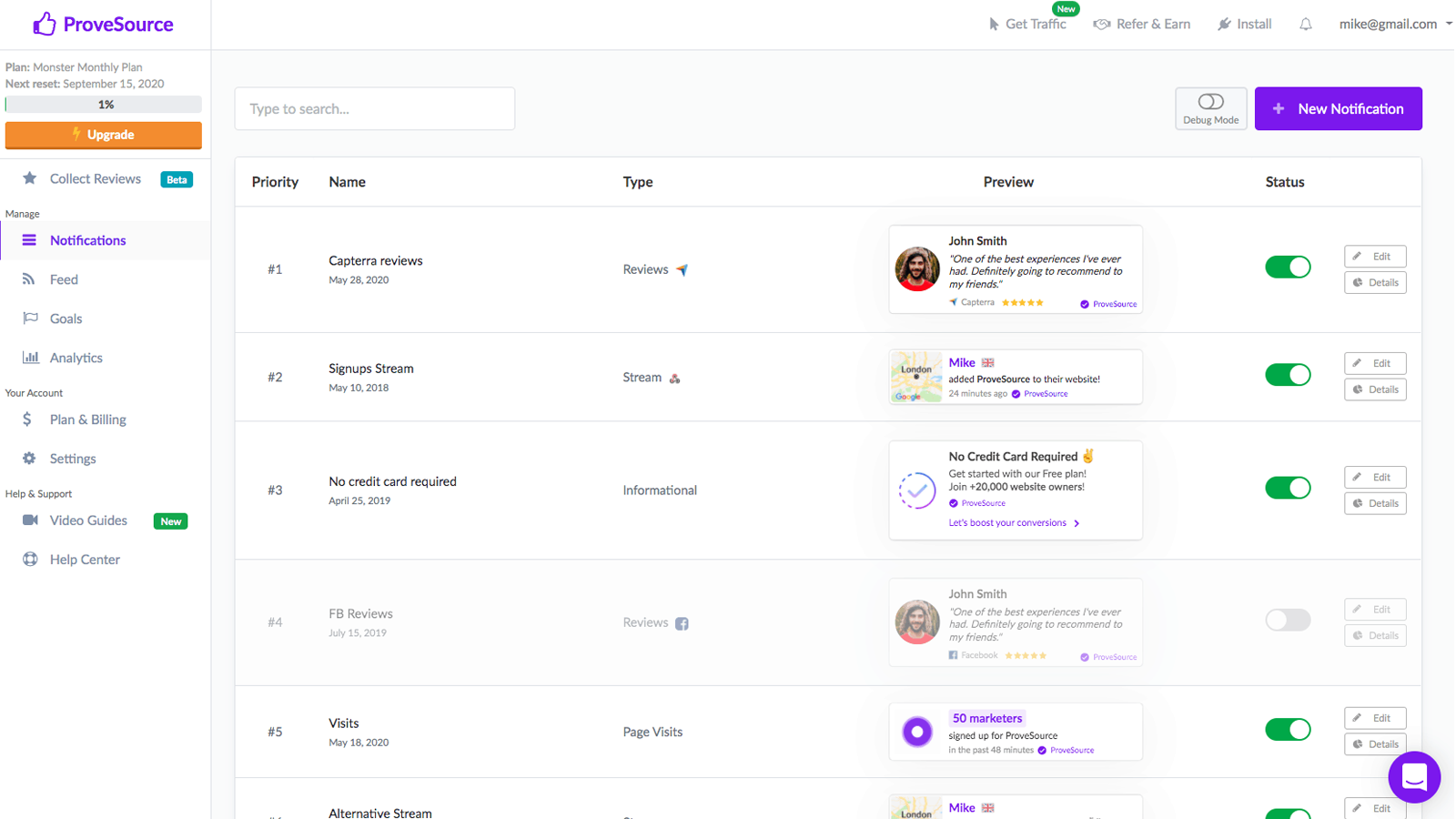Click the green New badge on Get Traffic
The image size is (1456, 819).
point(1066,9)
